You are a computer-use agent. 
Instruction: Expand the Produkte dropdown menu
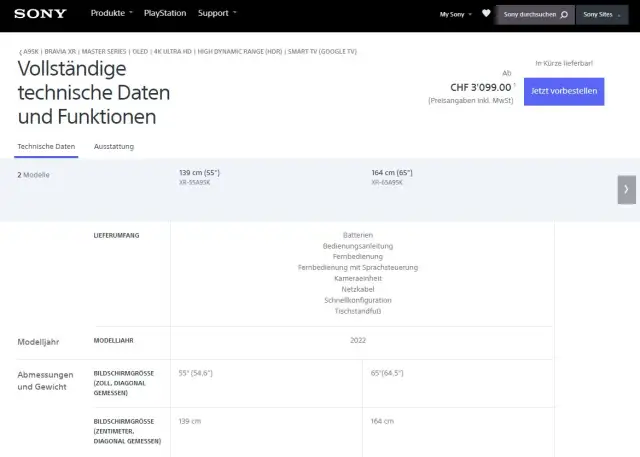112,13
